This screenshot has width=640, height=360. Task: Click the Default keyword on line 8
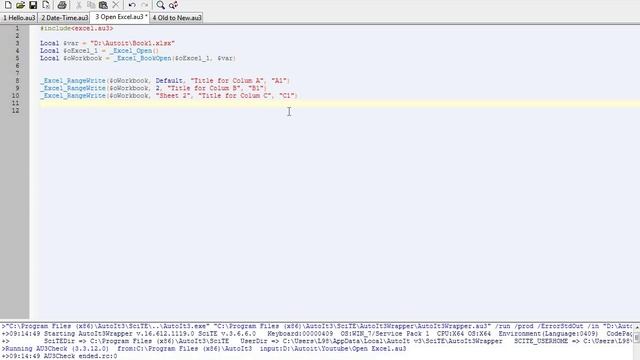click(169, 81)
